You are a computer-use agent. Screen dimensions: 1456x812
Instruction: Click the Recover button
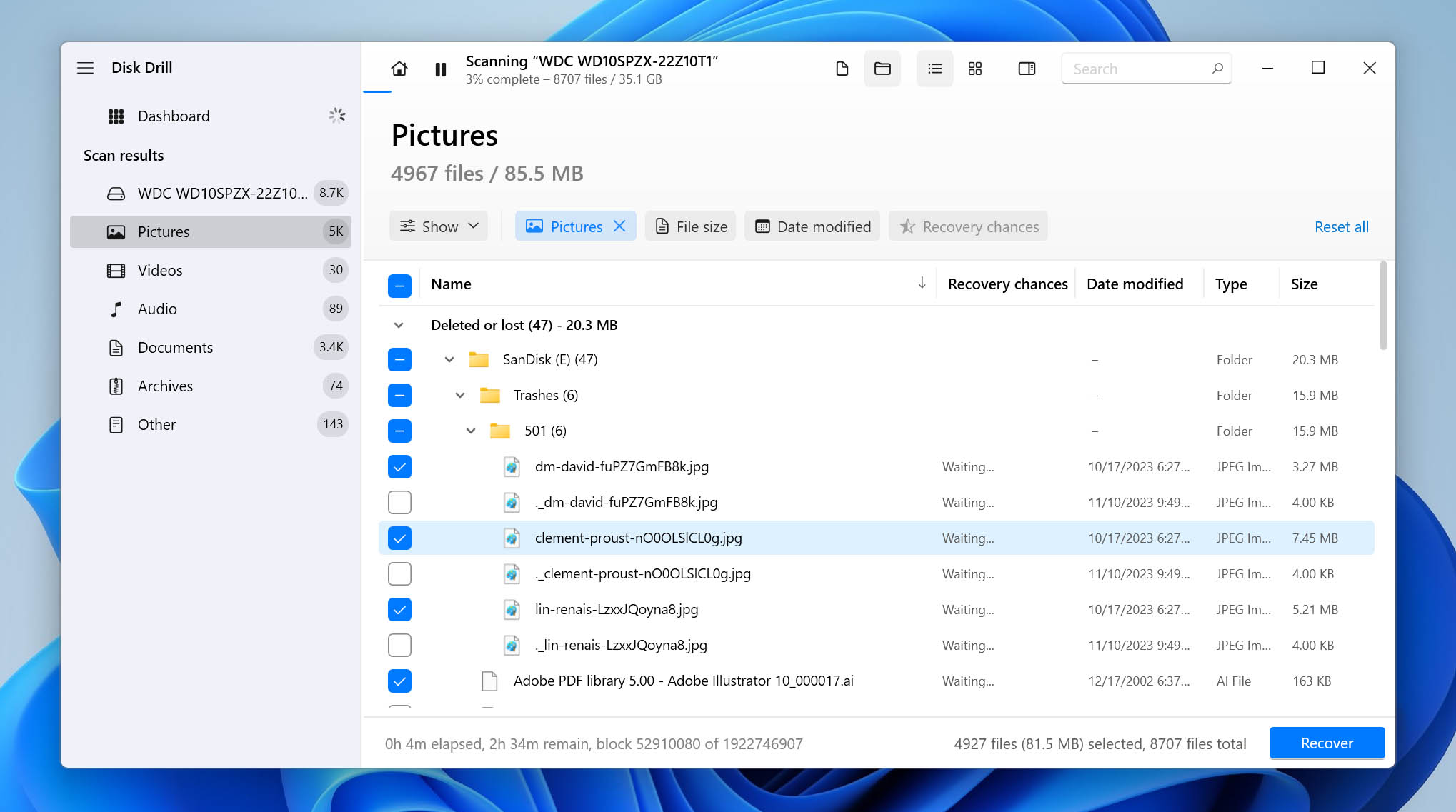[x=1327, y=743]
